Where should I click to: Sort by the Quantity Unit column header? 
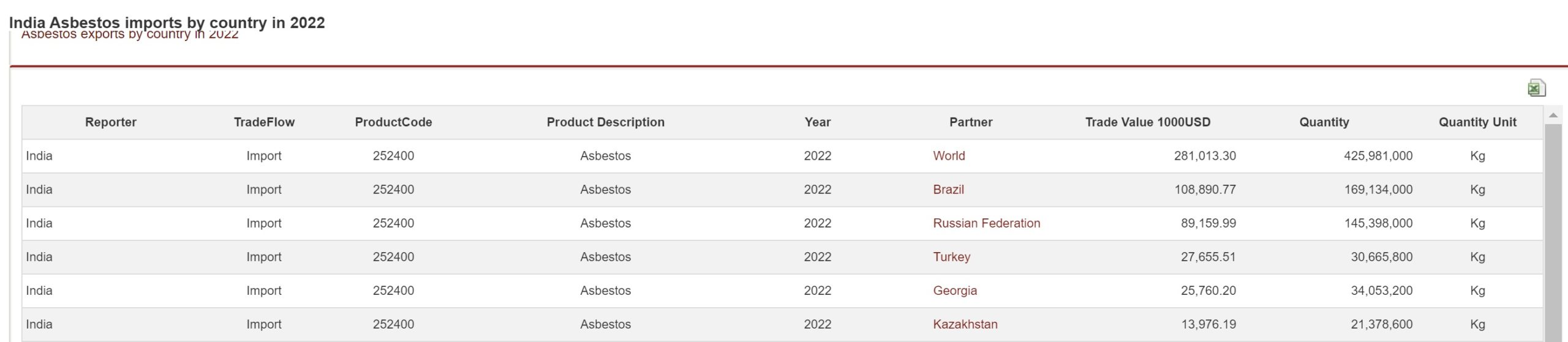(1477, 122)
